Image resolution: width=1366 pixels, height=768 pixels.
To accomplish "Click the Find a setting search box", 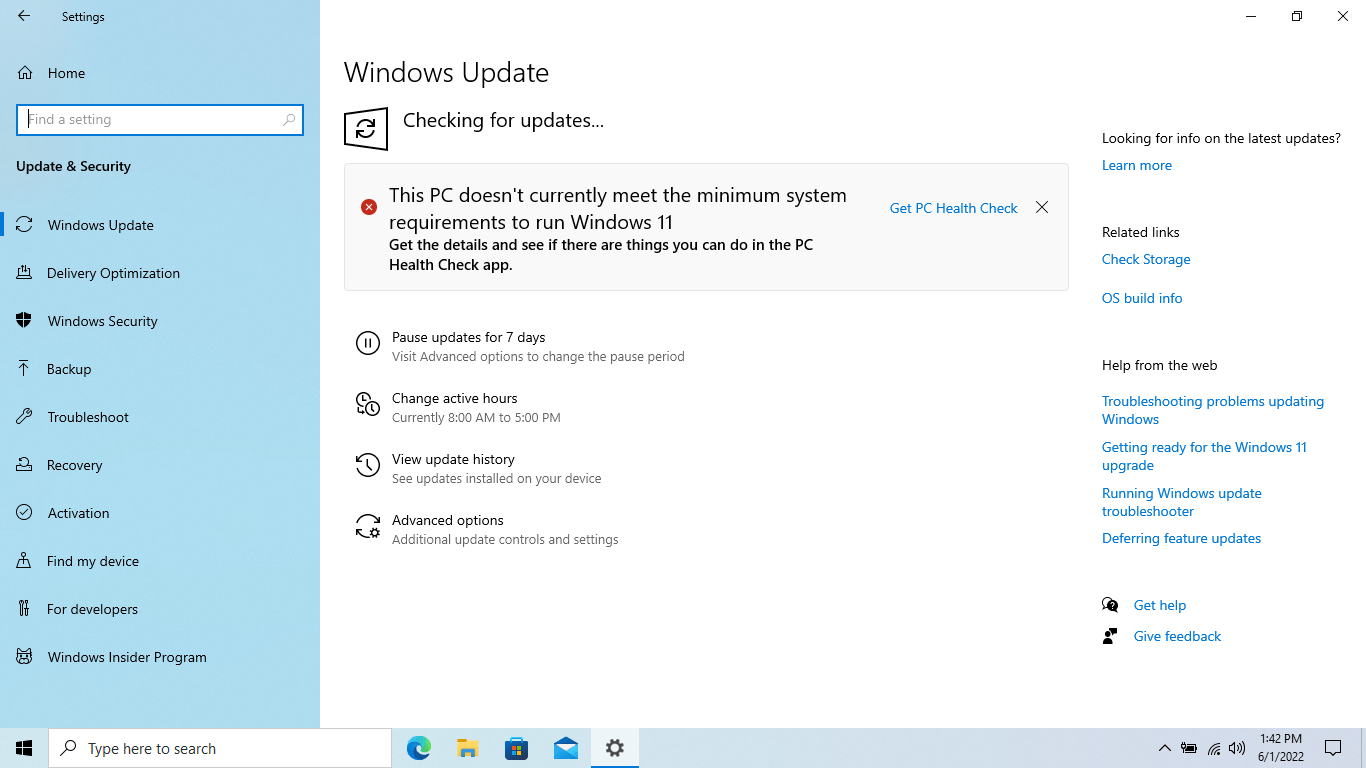I will [152, 119].
